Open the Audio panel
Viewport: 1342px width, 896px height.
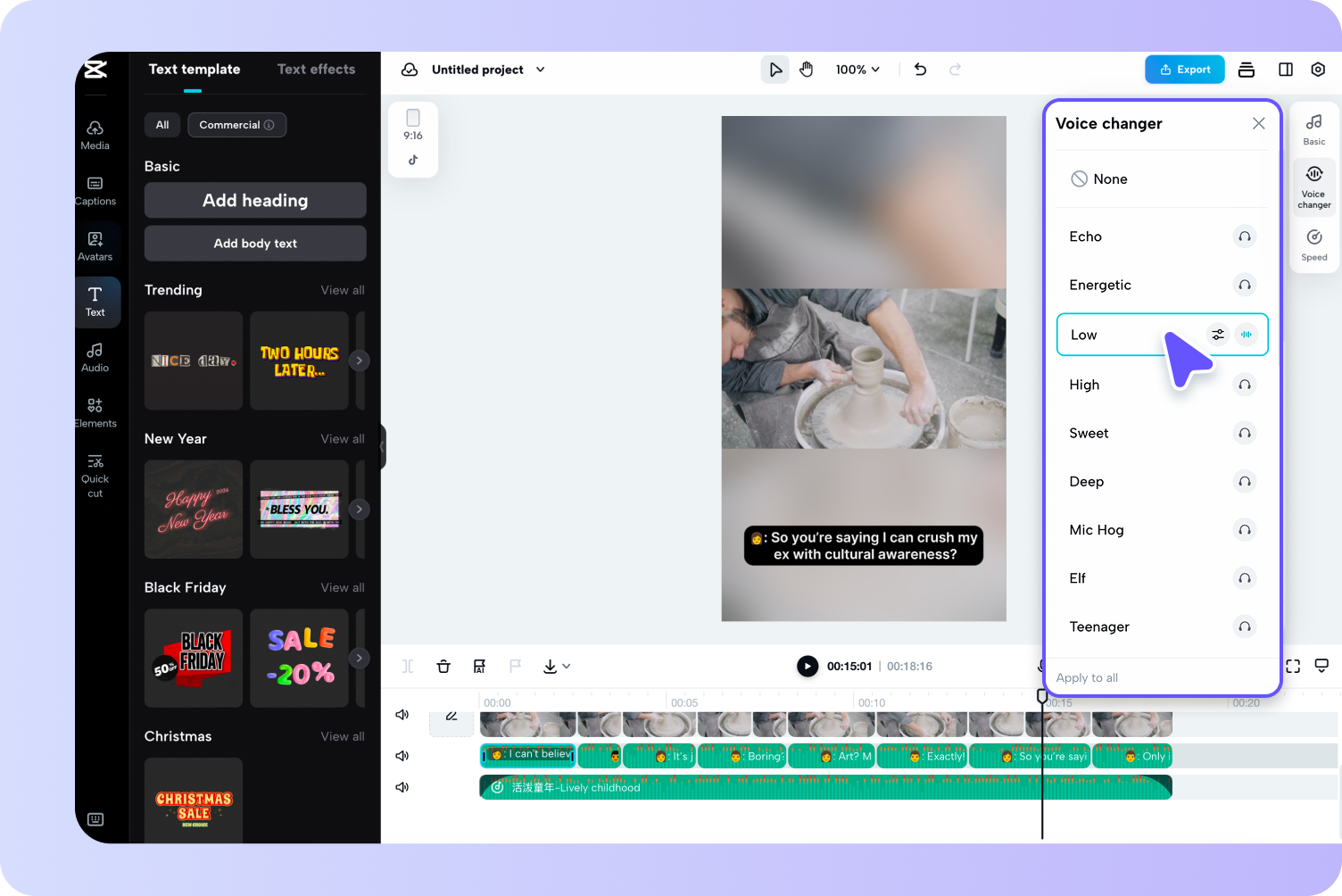tap(95, 357)
